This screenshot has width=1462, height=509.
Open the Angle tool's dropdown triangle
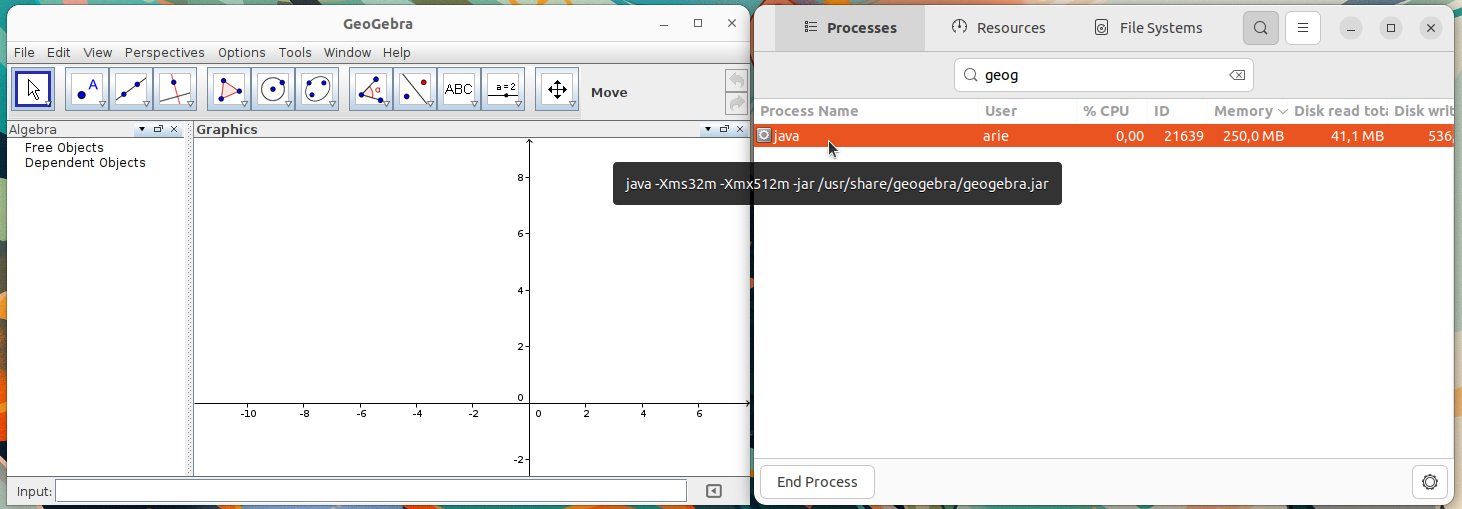[386, 103]
